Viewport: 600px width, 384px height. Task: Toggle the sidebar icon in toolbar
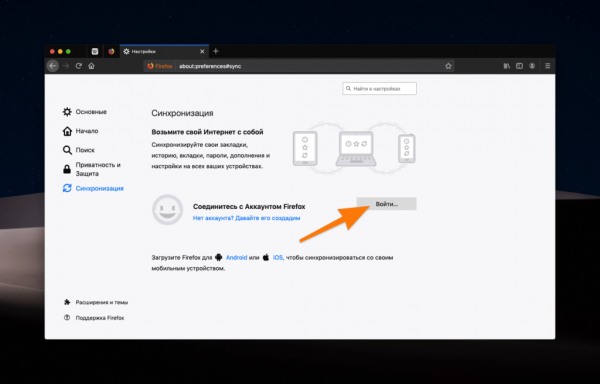519,66
